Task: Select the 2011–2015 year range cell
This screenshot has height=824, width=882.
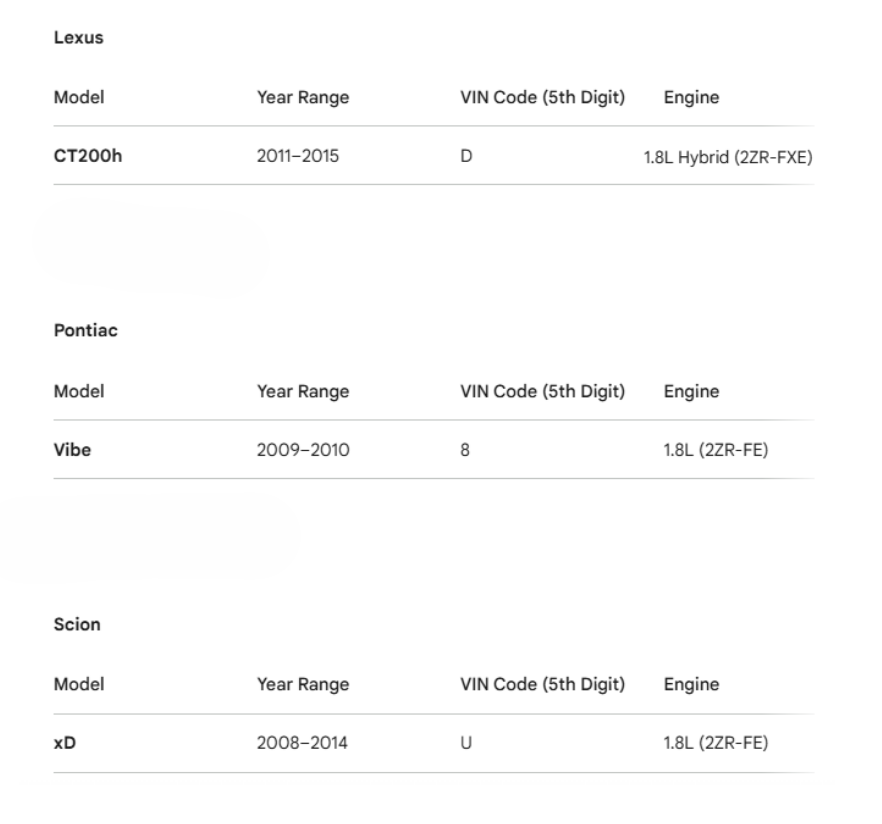Action: pos(298,156)
